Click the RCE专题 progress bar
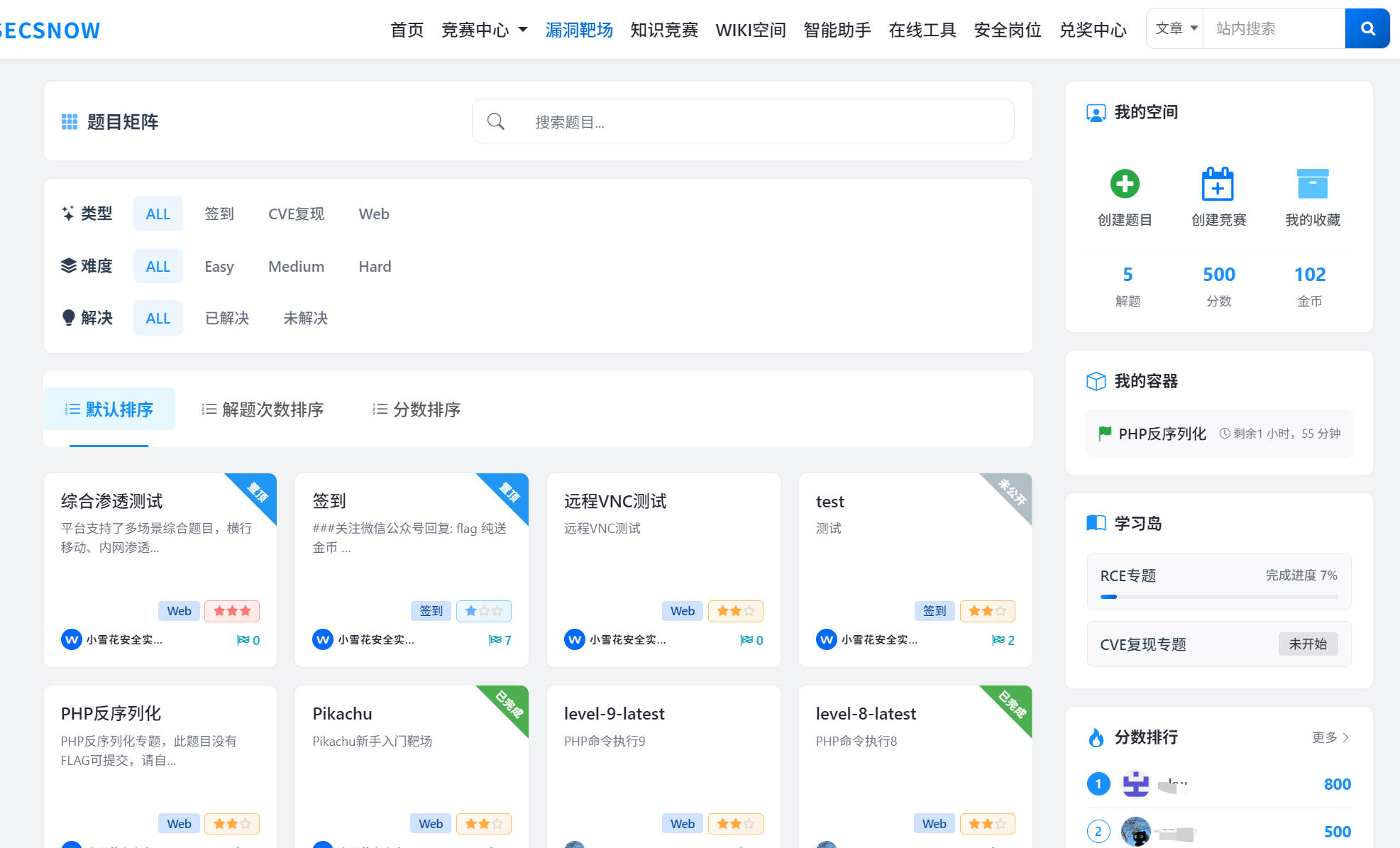This screenshot has width=1400, height=848. tap(1218, 597)
